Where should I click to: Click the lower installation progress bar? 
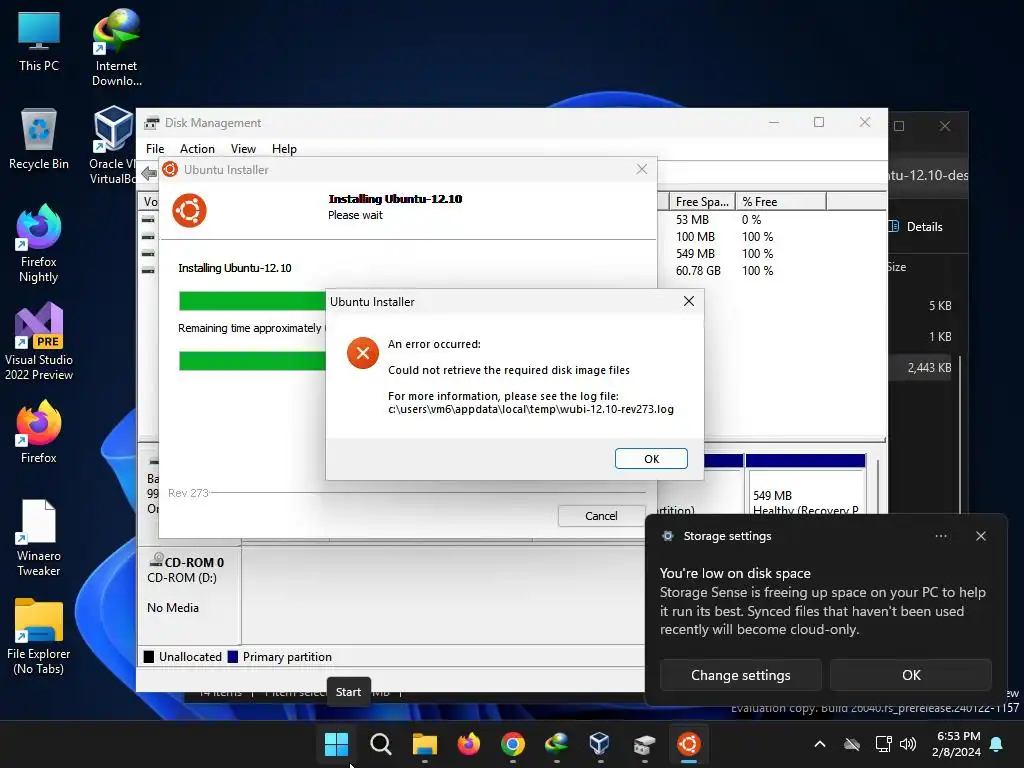[x=252, y=361]
